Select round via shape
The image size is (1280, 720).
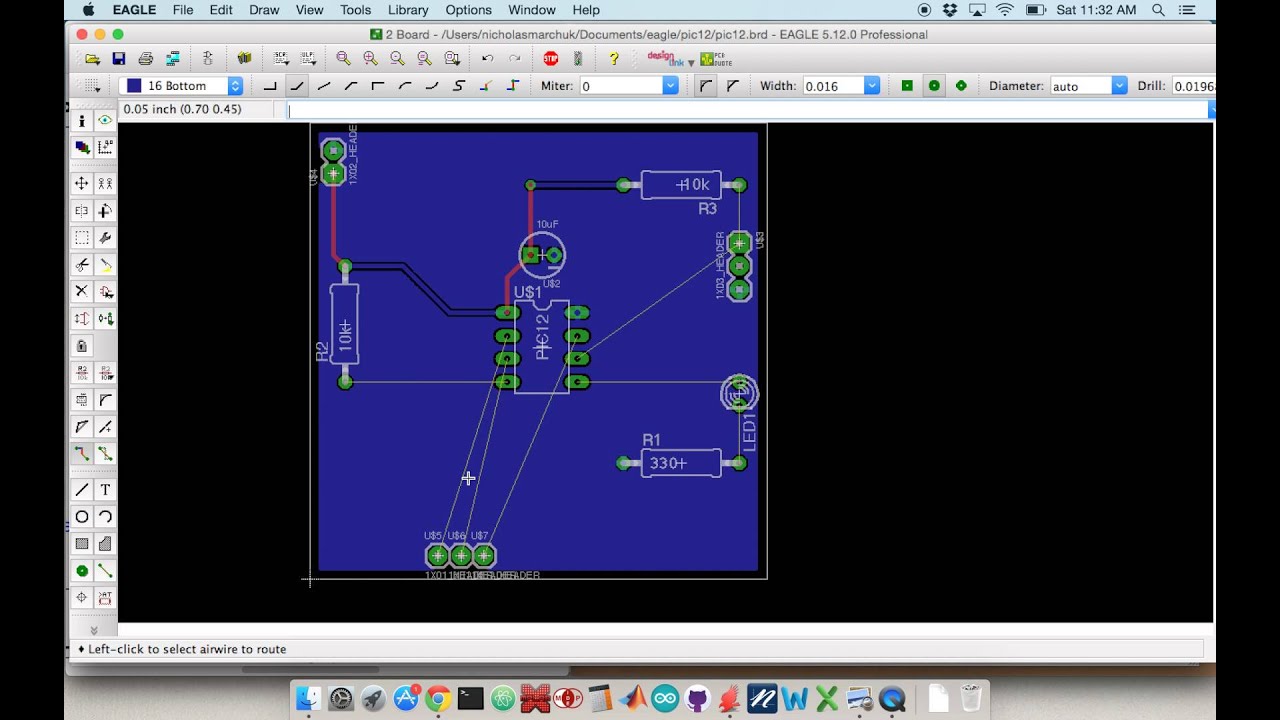[934, 86]
